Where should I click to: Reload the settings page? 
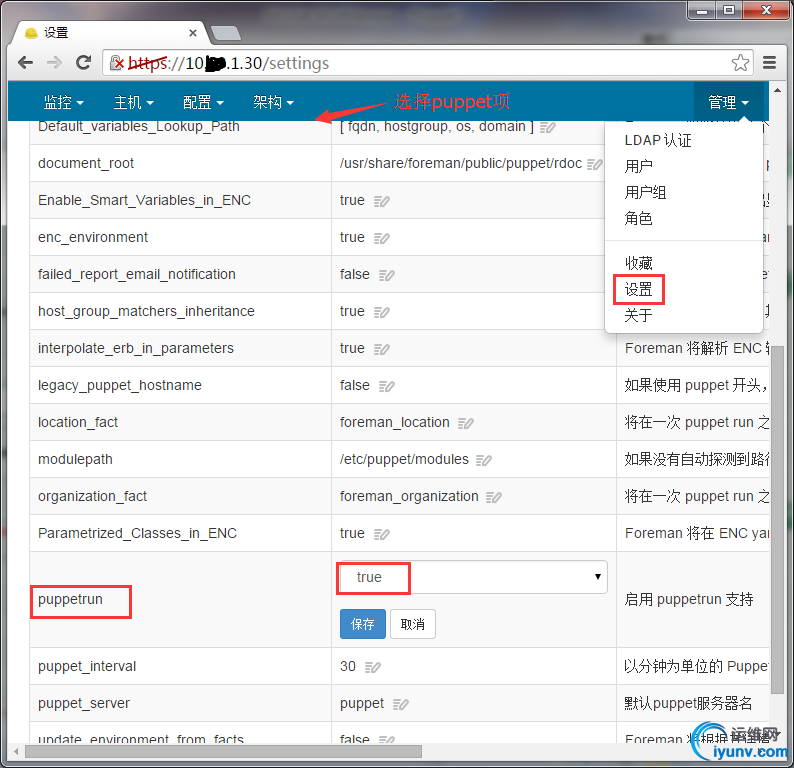pyautogui.click(x=83, y=63)
